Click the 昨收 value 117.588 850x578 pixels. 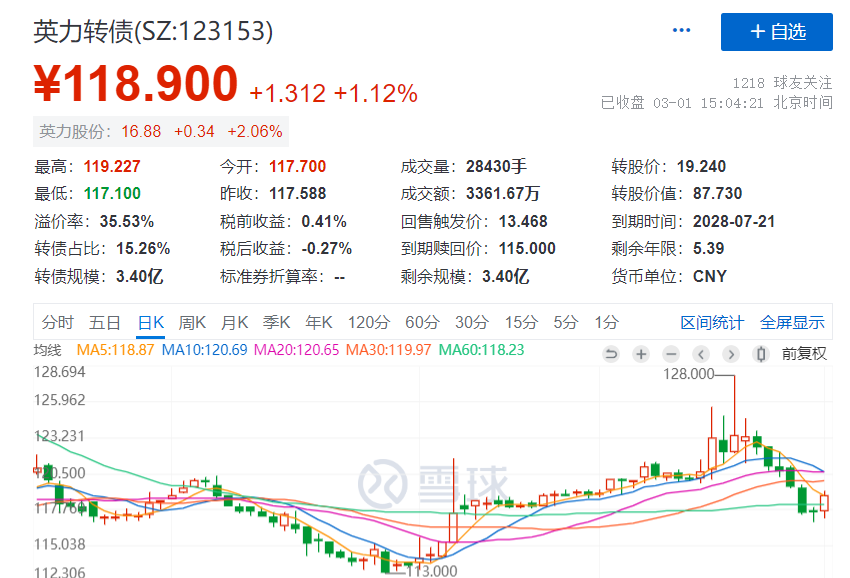point(298,194)
